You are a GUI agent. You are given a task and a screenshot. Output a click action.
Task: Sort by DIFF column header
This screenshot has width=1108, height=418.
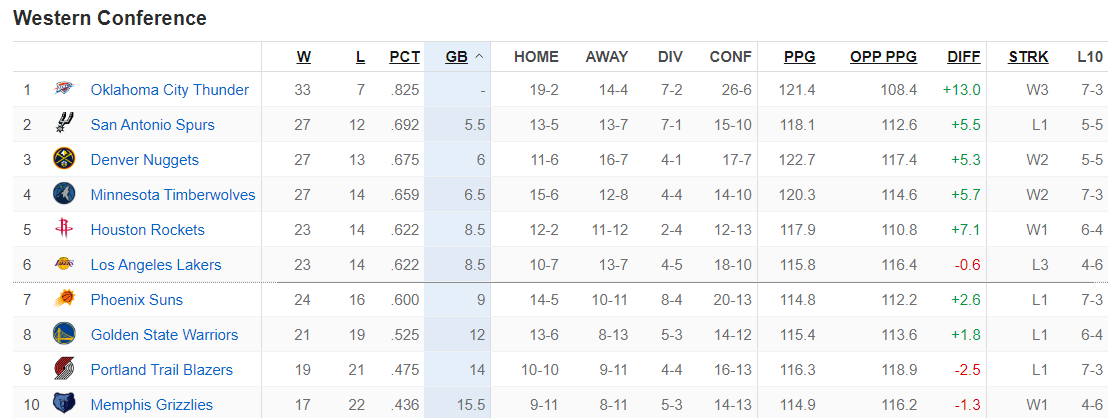(963, 57)
